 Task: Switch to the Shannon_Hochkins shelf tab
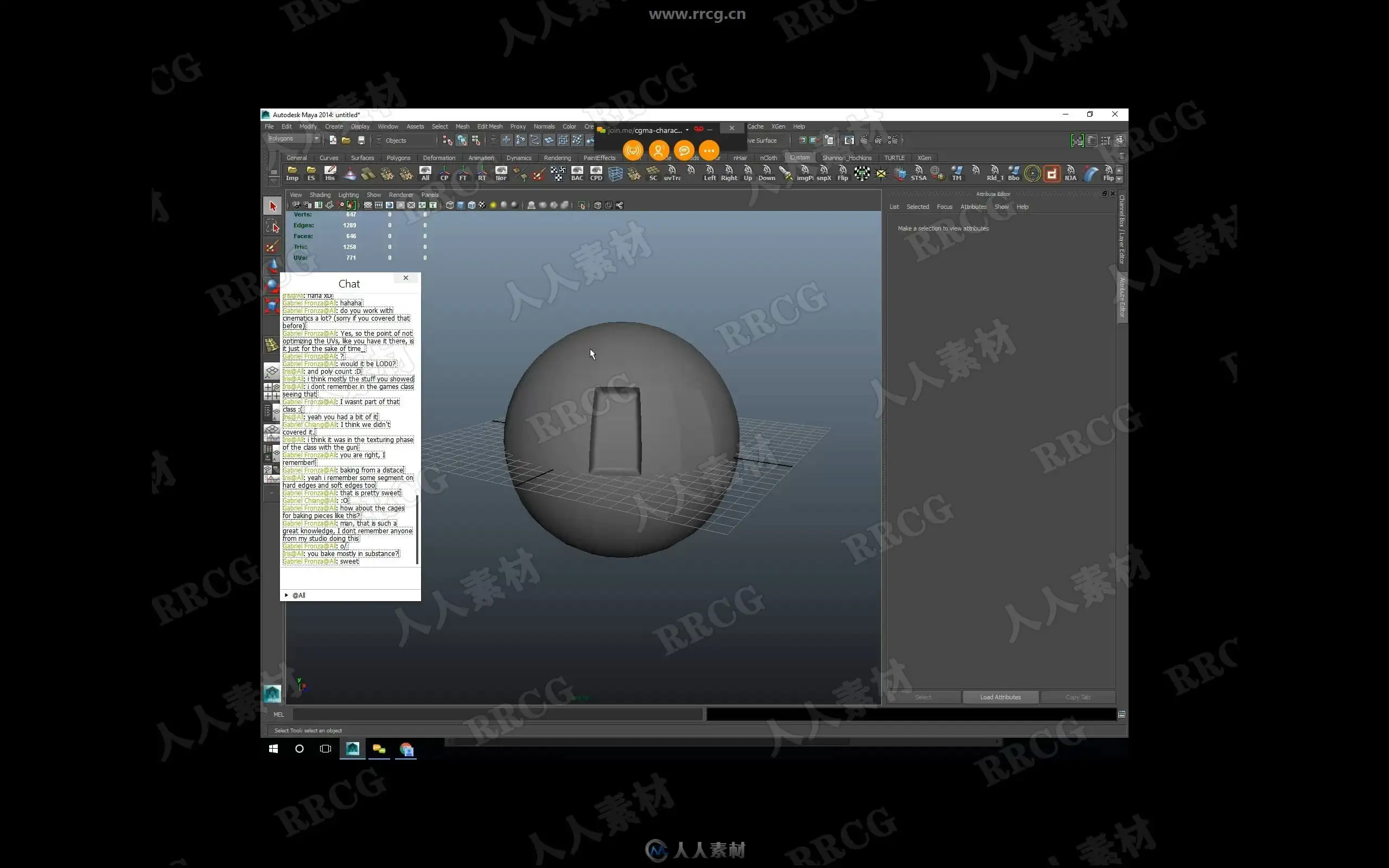point(846,158)
